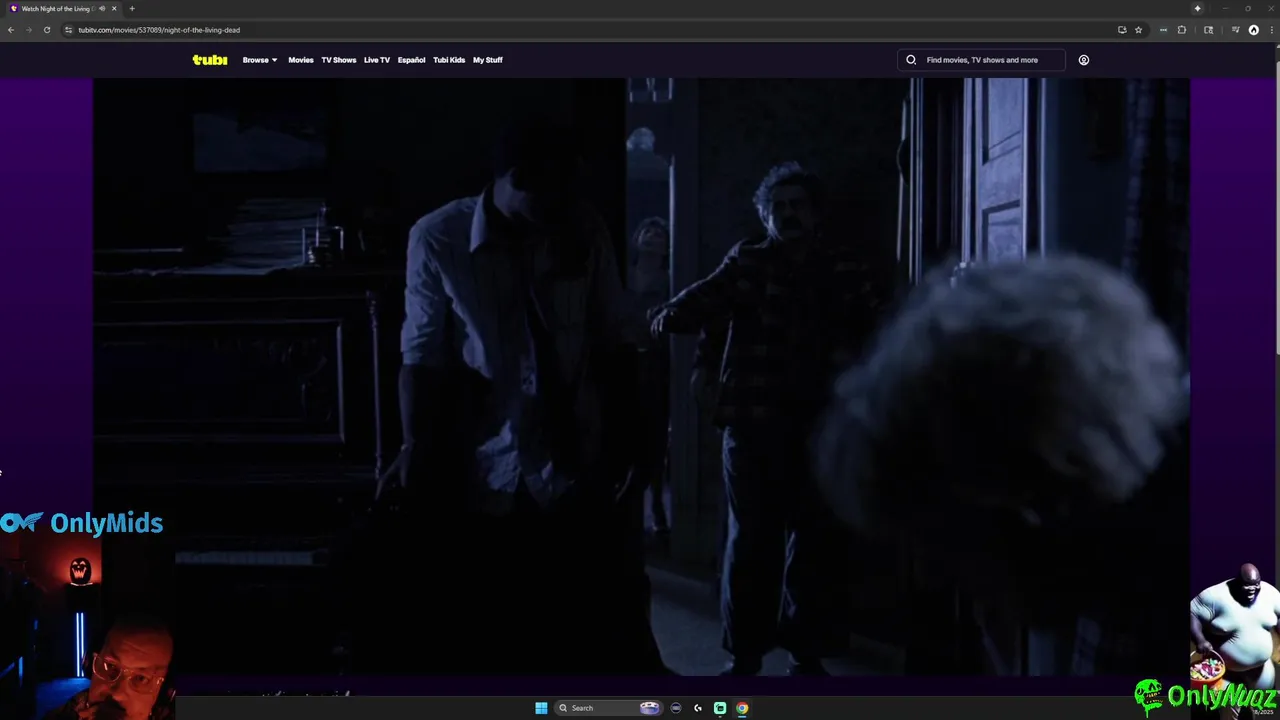
Task: Open Logitech G Hub from taskbar
Action: [698, 708]
